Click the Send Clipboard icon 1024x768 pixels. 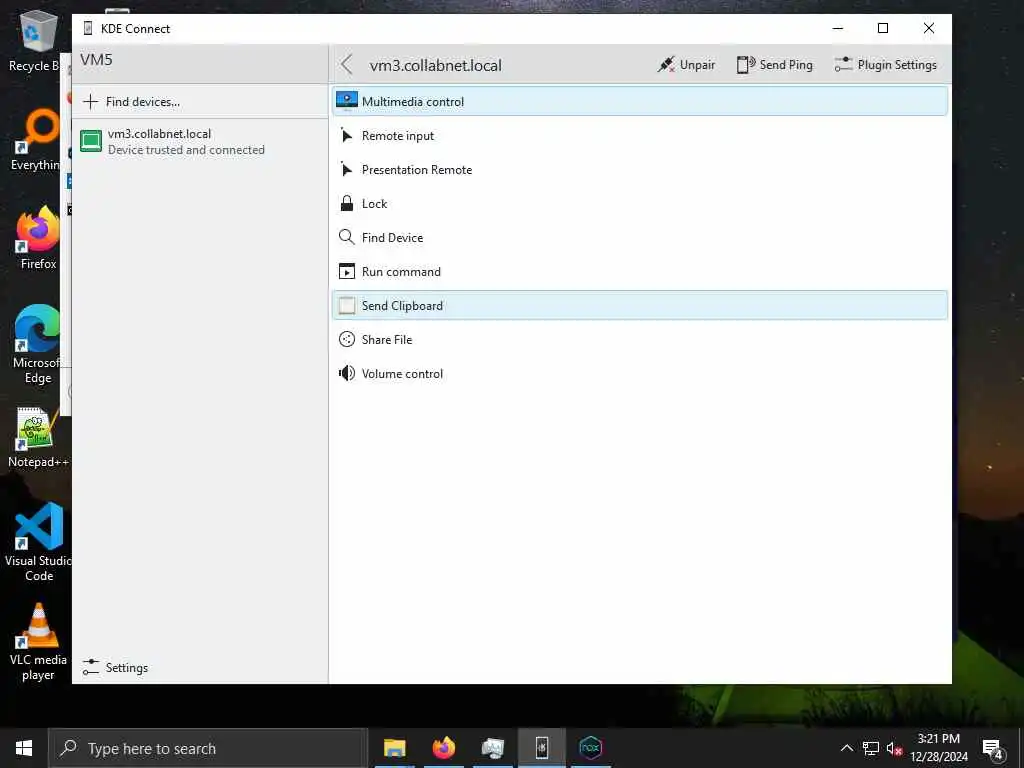click(x=346, y=305)
